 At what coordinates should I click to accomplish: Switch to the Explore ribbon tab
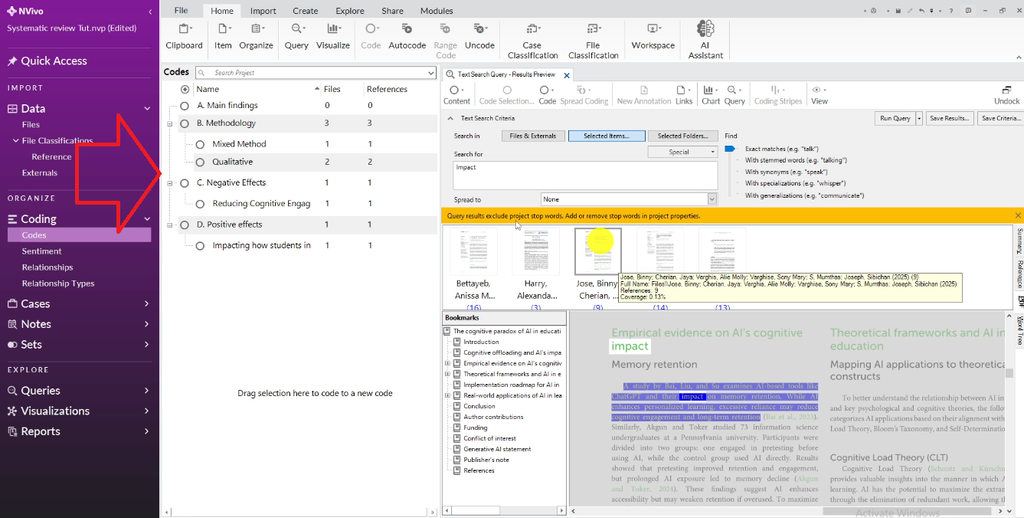[350, 10]
